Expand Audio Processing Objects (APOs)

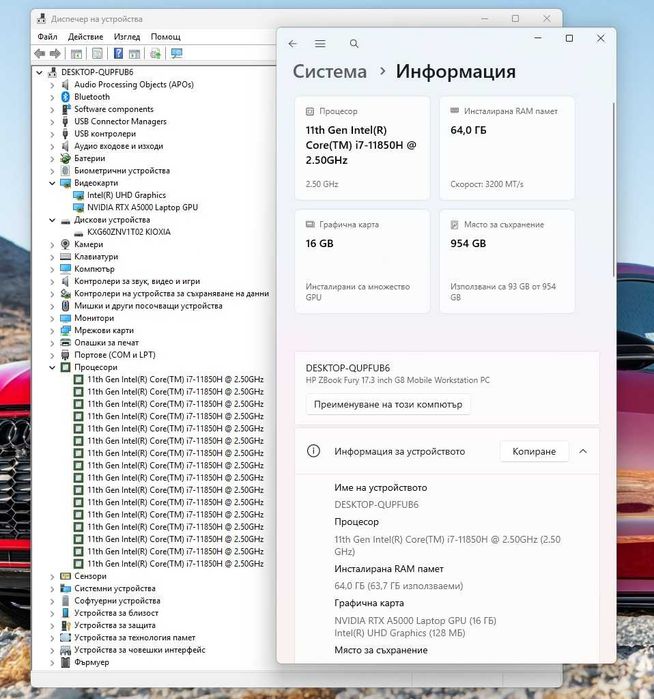(52, 85)
